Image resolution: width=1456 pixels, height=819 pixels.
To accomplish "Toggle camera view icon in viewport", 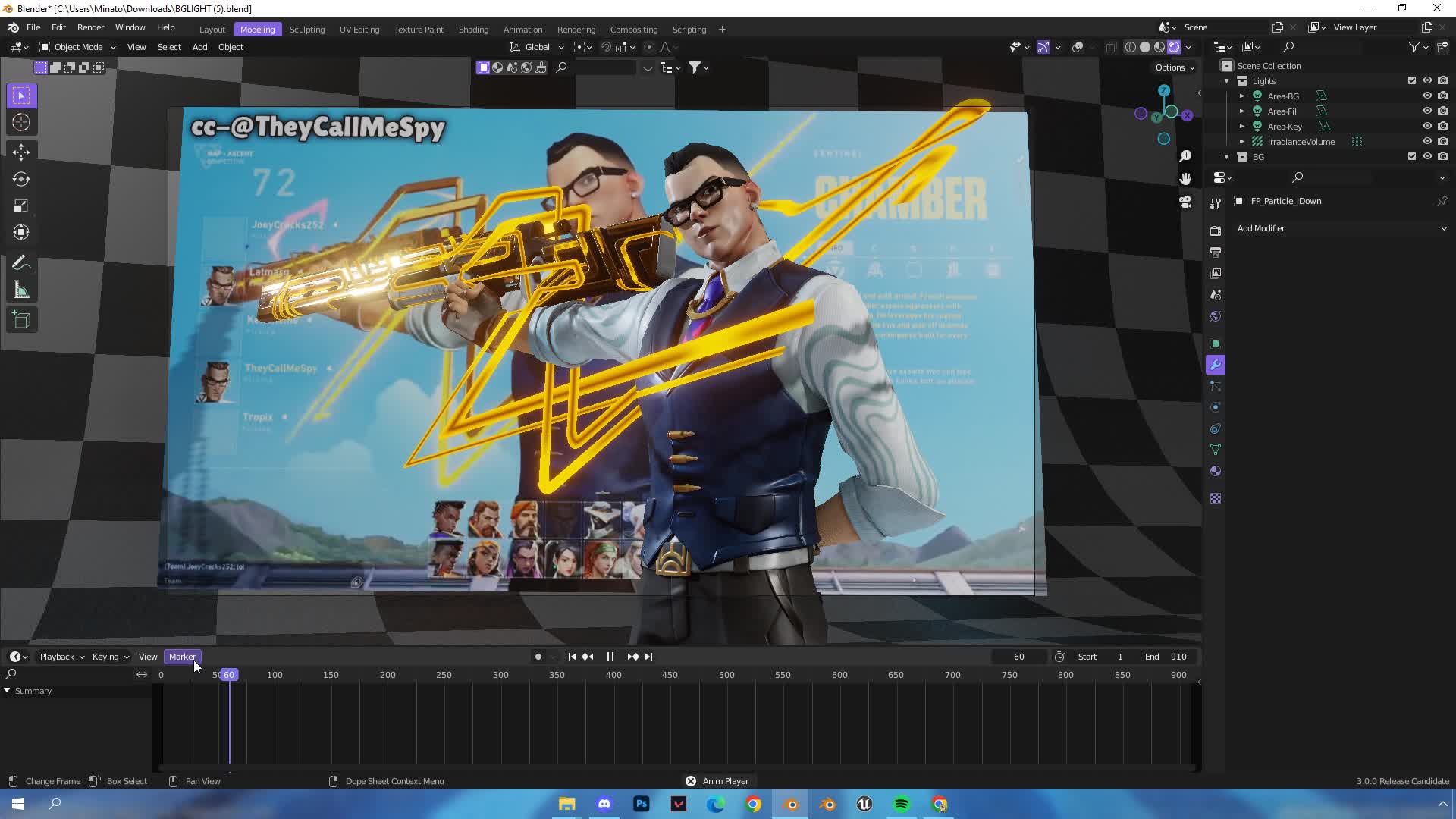I will point(1185,202).
